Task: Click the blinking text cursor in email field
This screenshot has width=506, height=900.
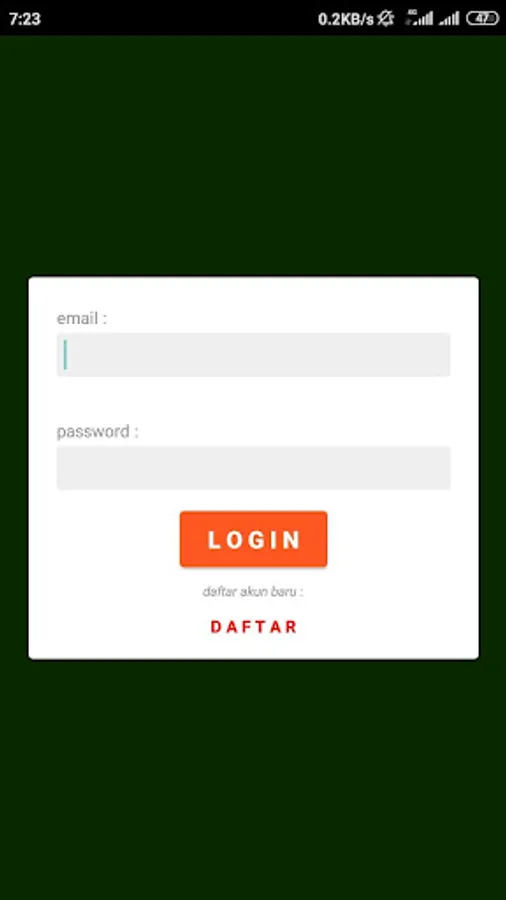Action: tap(65, 355)
